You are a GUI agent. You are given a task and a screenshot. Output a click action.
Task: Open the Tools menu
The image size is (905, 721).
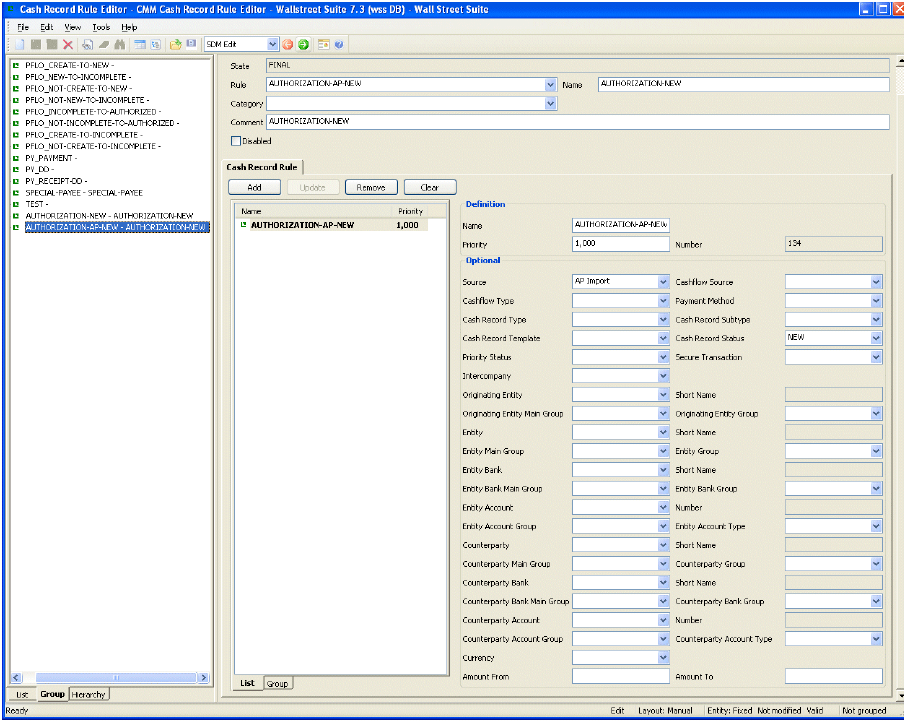pos(101,27)
